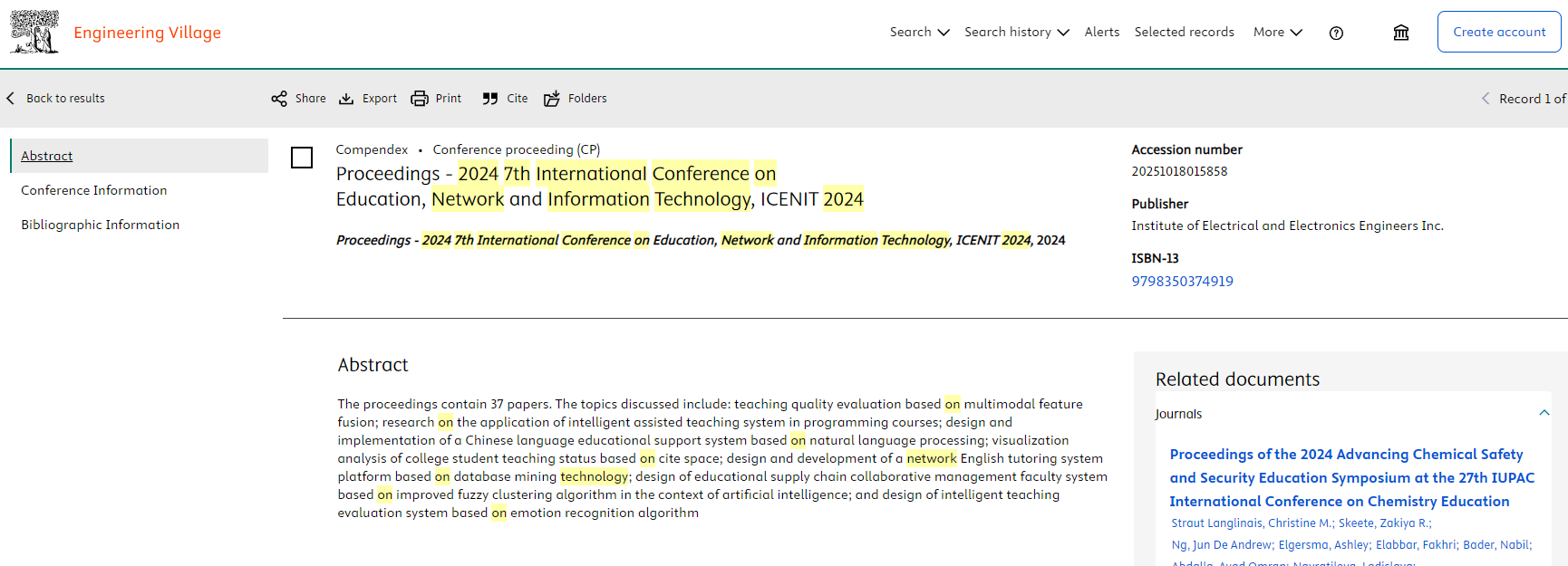Image resolution: width=1568 pixels, height=566 pixels.
Task: Click the help question mark icon
Action: [1336, 34]
